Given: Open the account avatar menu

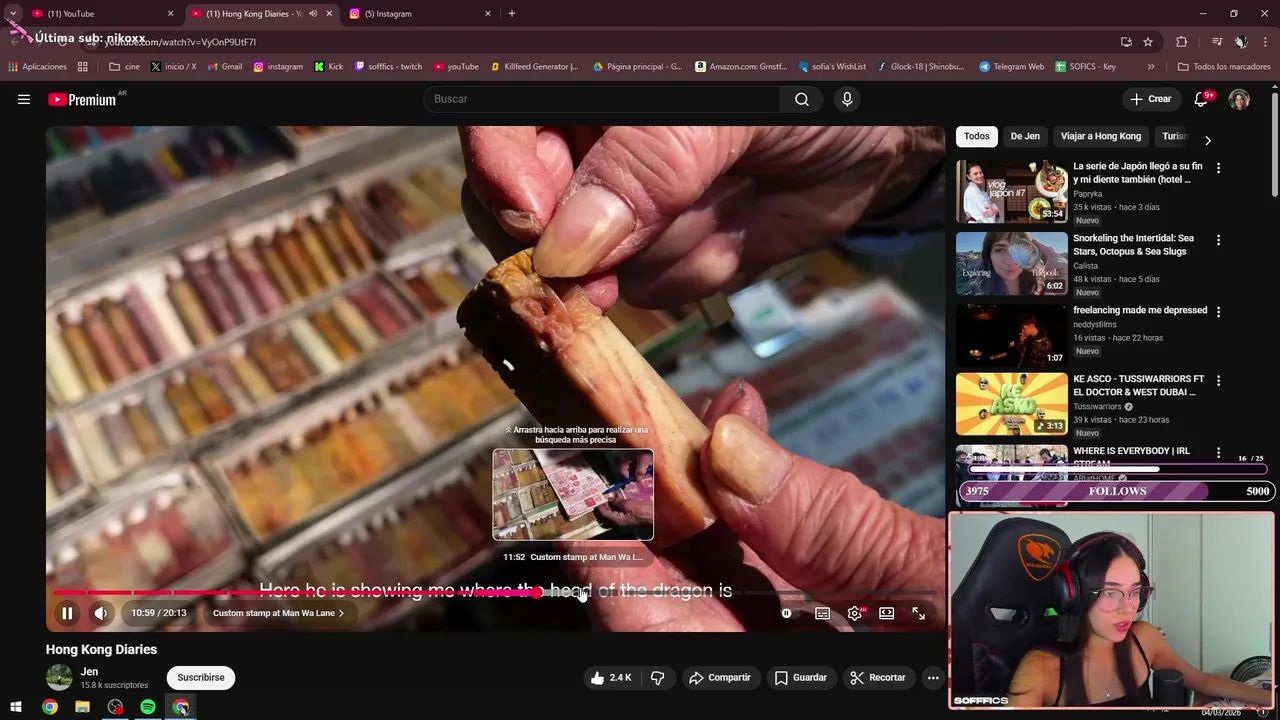Looking at the screenshot, I should 1239,99.
